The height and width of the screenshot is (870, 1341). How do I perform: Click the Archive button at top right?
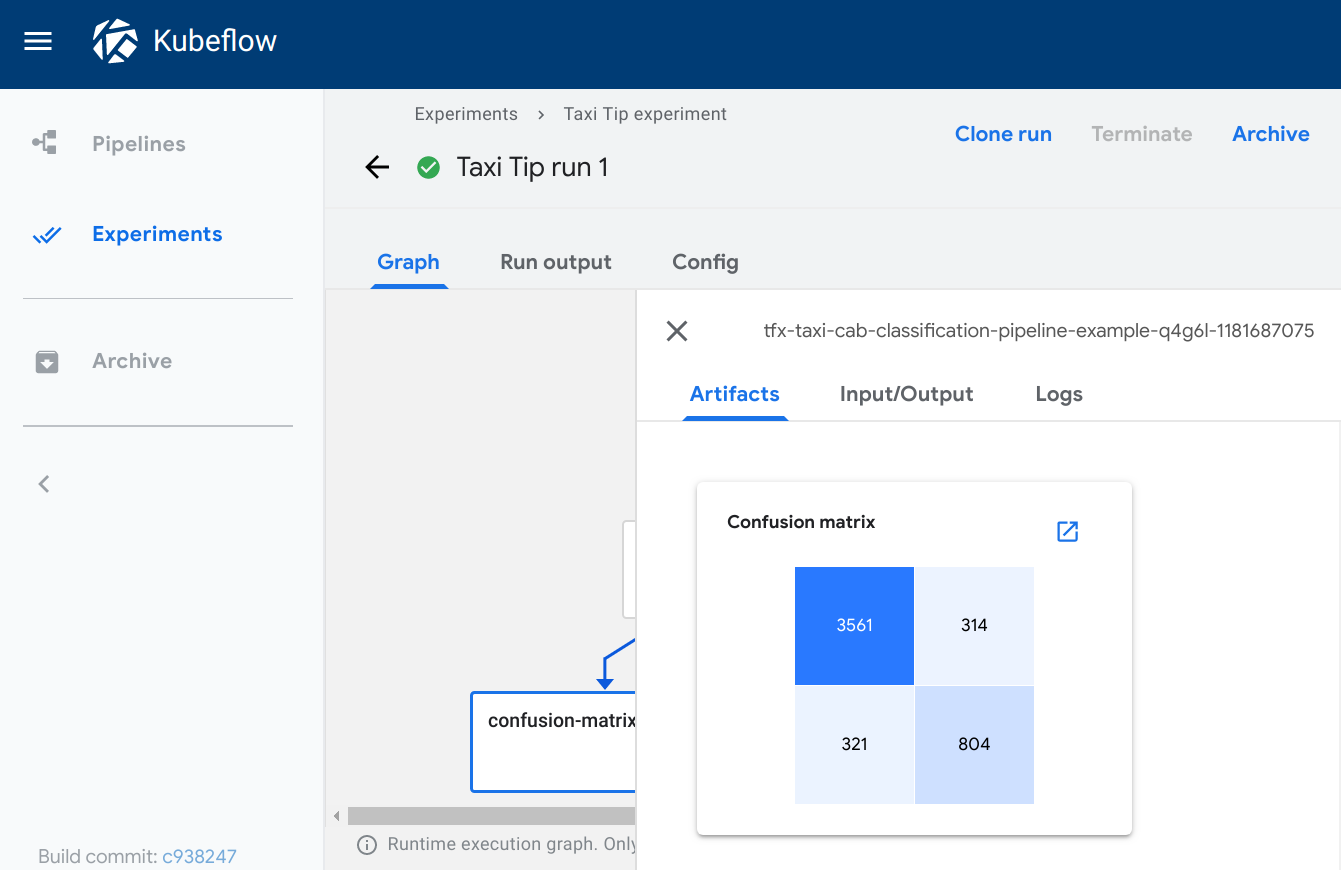click(1270, 134)
